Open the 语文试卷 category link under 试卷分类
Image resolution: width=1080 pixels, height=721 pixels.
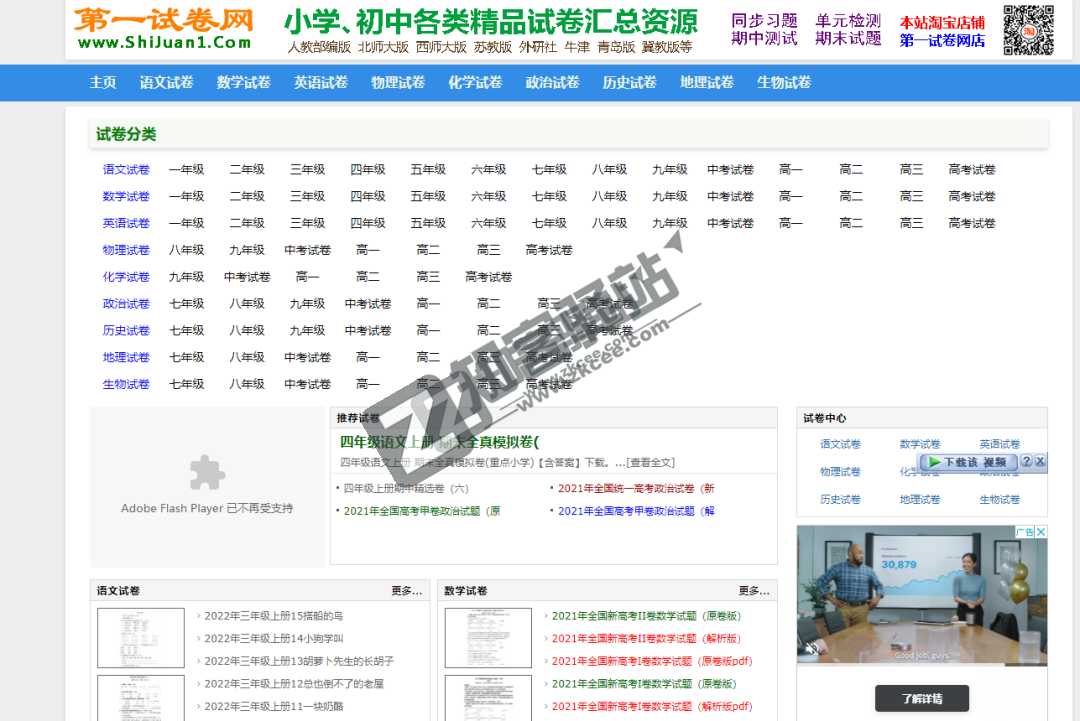tap(125, 169)
